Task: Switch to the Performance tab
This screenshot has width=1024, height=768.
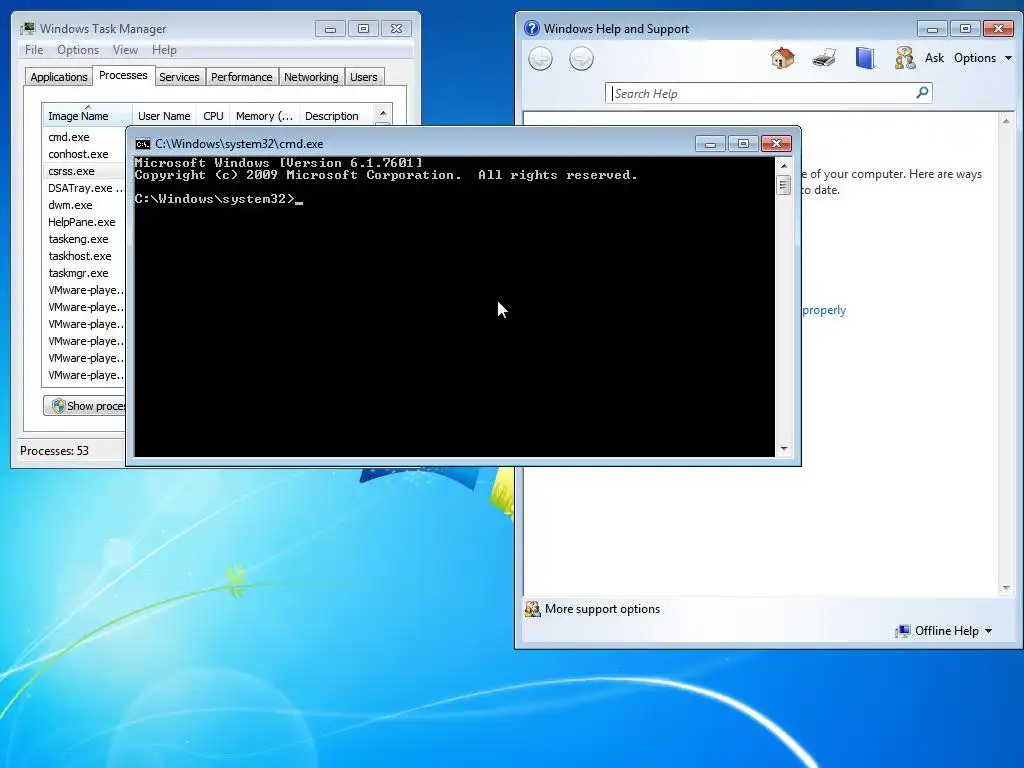Action: pos(241,77)
